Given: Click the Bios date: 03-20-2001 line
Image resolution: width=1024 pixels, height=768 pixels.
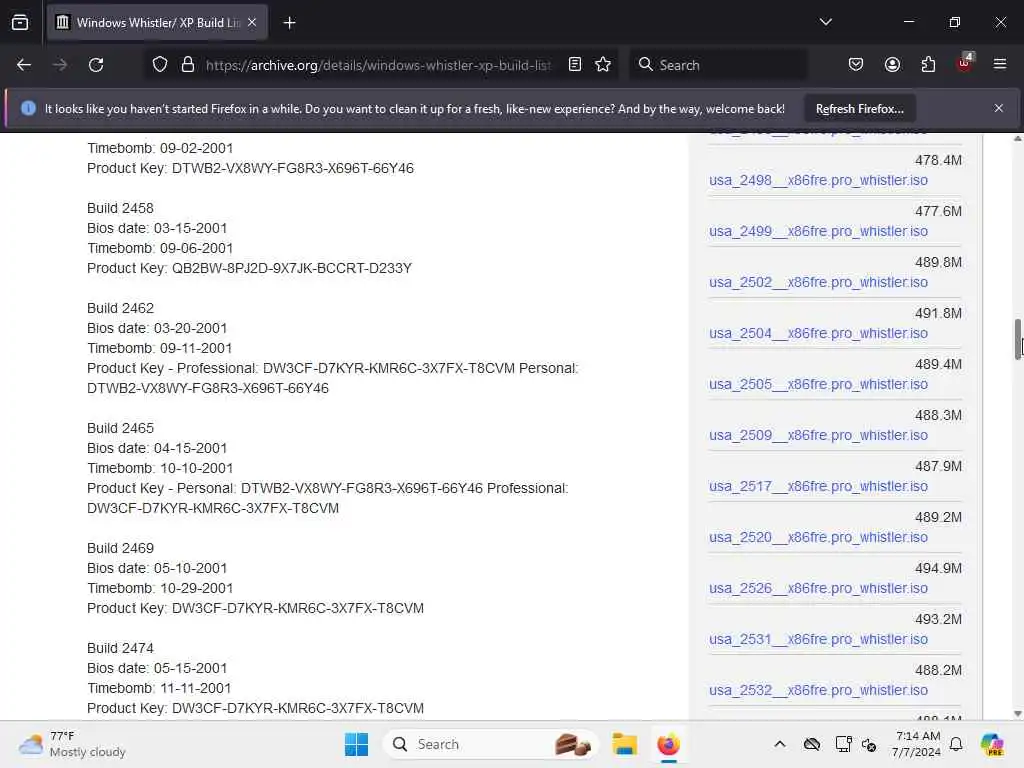Looking at the screenshot, I should click(x=157, y=328).
